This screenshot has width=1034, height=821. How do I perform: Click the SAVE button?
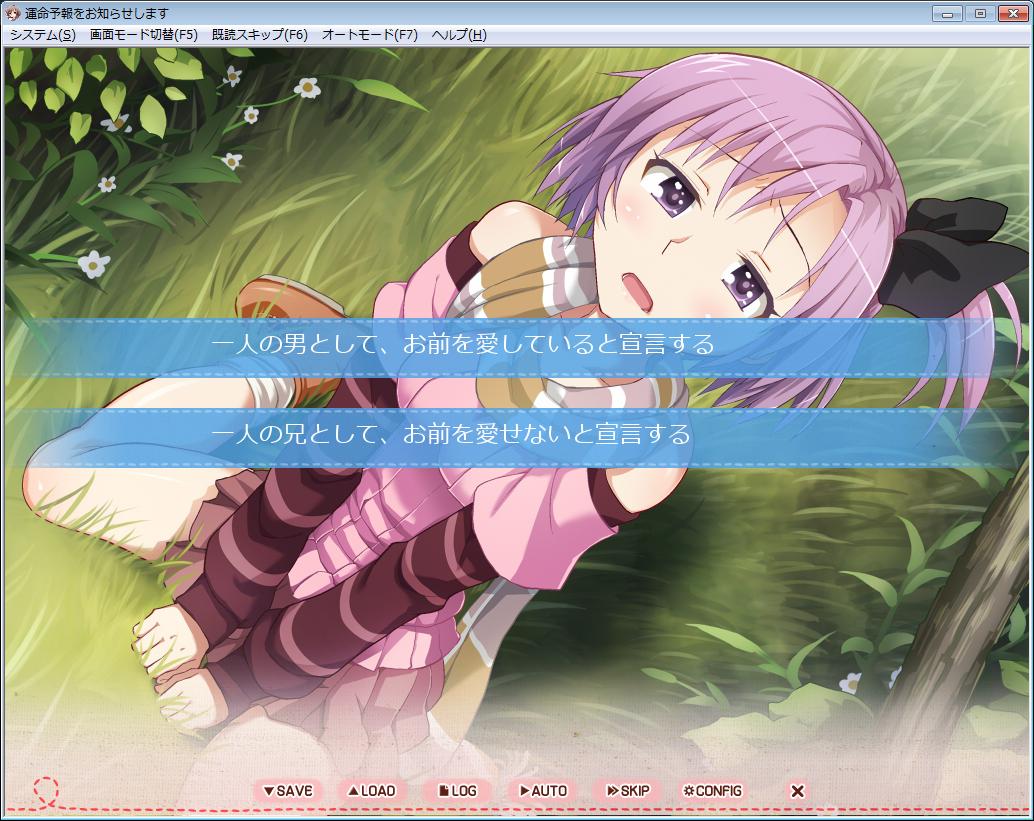tap(288, 791)
